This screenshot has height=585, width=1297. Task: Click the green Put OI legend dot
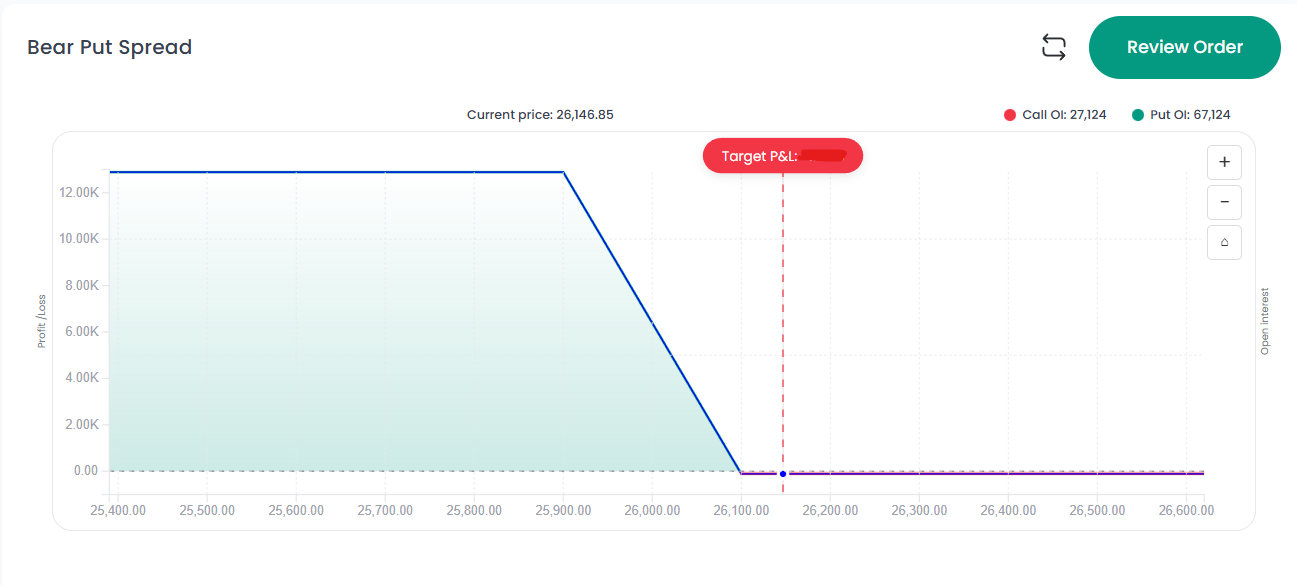pyautogui.click(x=1138, y=115)
